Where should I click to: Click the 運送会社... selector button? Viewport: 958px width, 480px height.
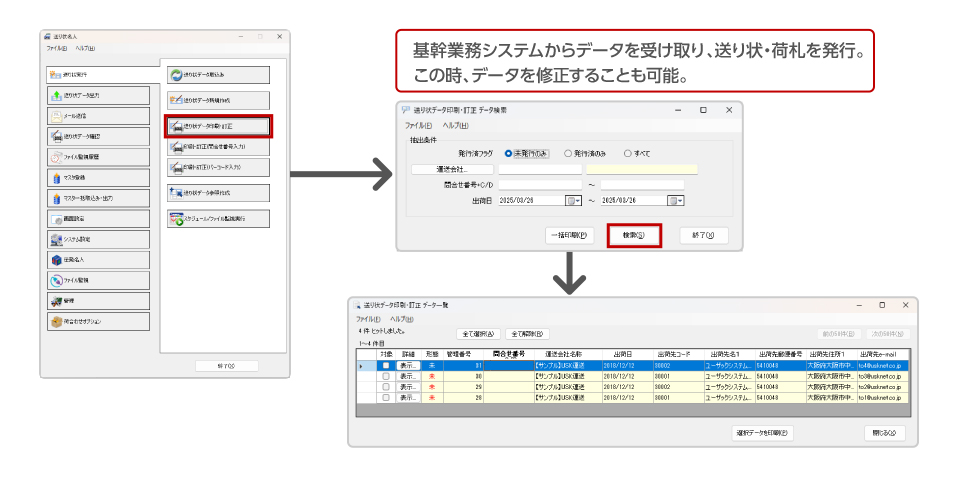(x=452, y=169)
